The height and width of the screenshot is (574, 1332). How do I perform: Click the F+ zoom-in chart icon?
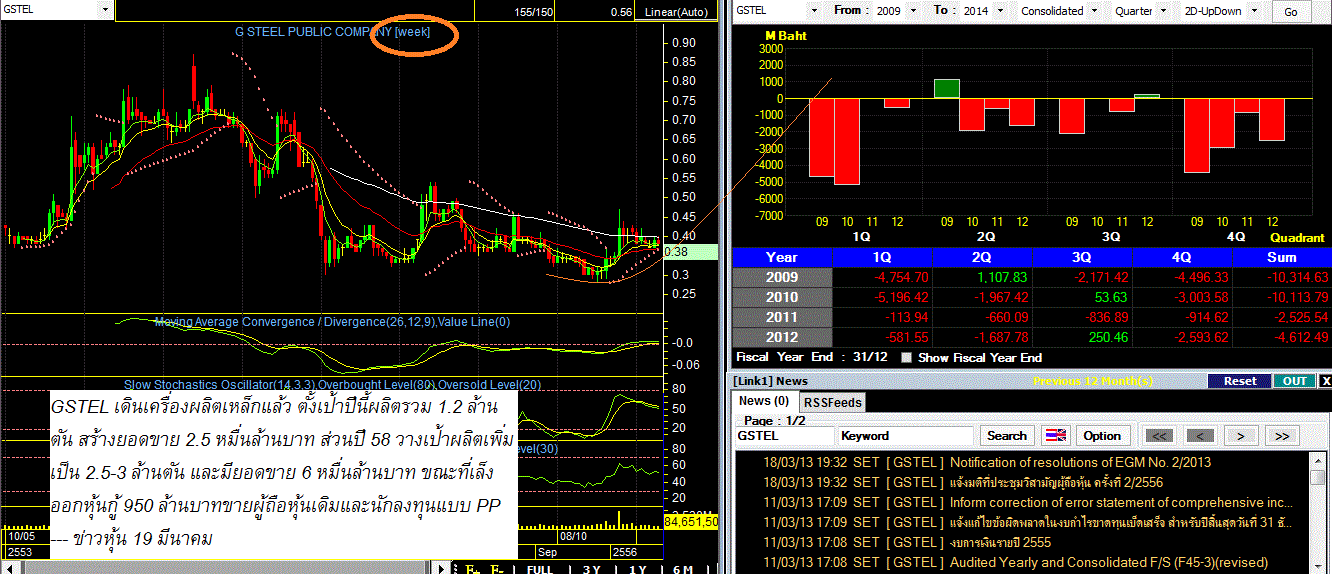(x=471, y=568)
